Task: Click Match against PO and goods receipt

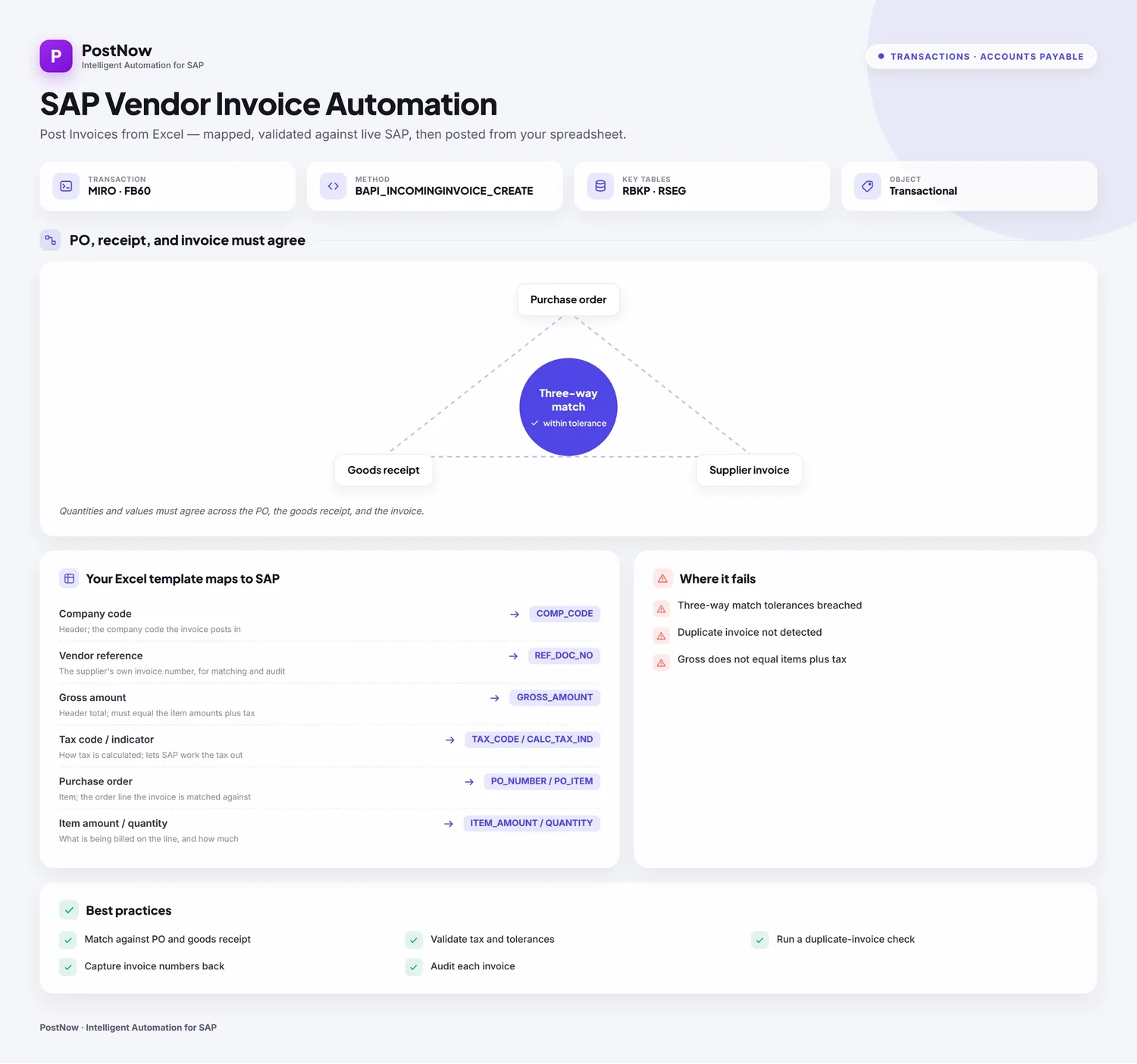Action: point(168,939)
